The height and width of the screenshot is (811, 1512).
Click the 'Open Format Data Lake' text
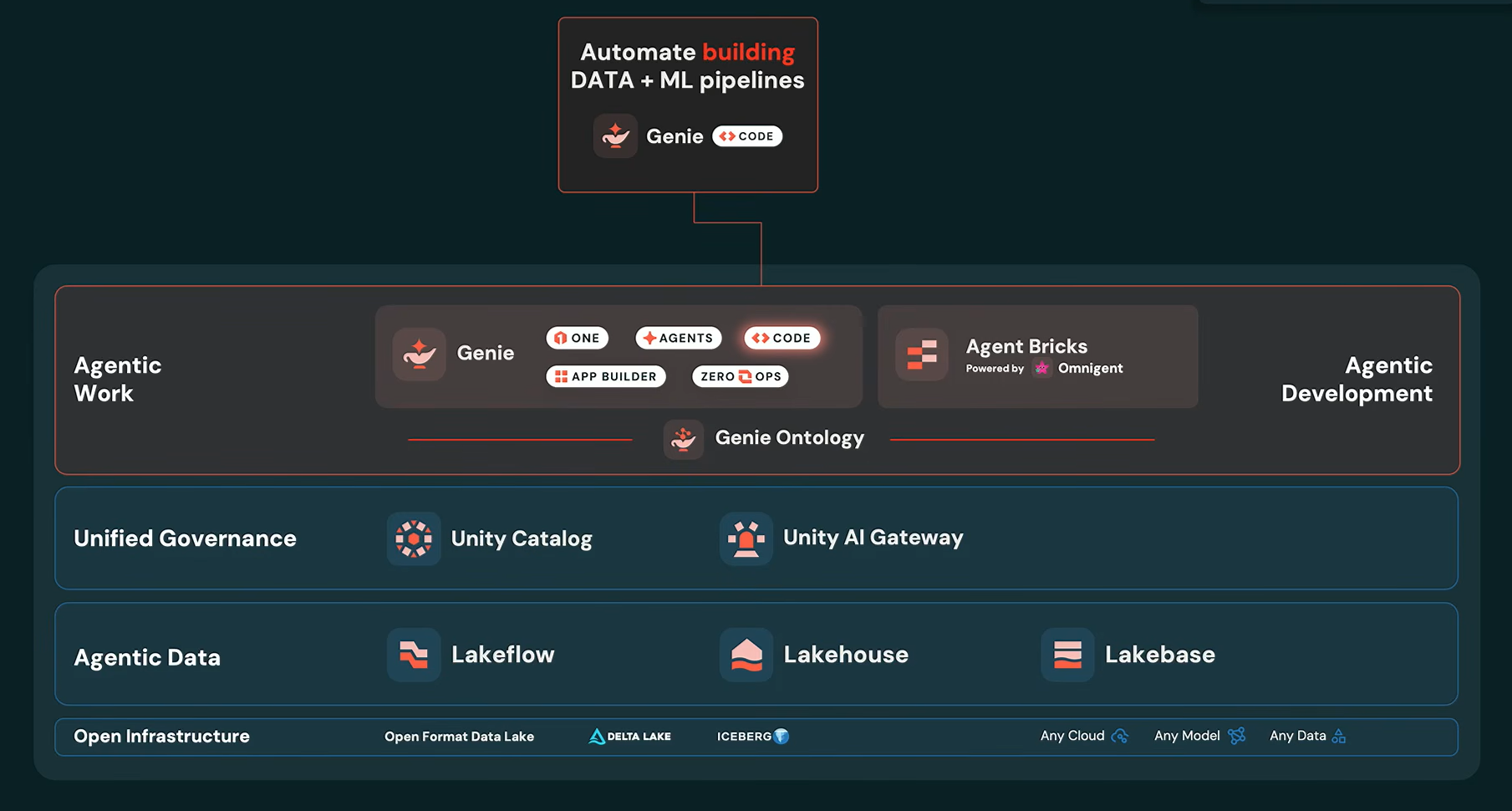[x=459, y=737]
